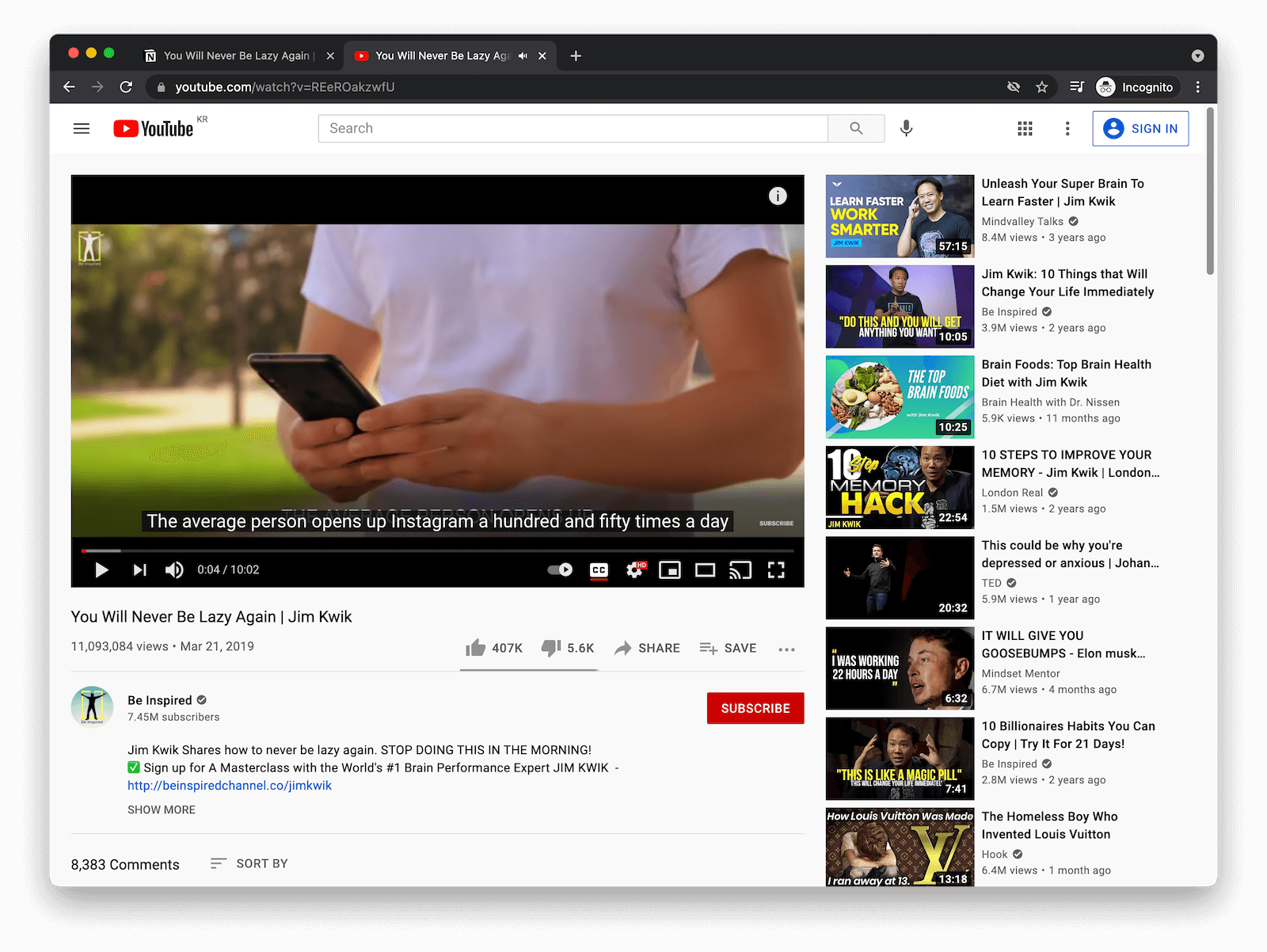1267x952 pixels.
Task: Focus the YouTube search field
Action: (x=573, y=128)
